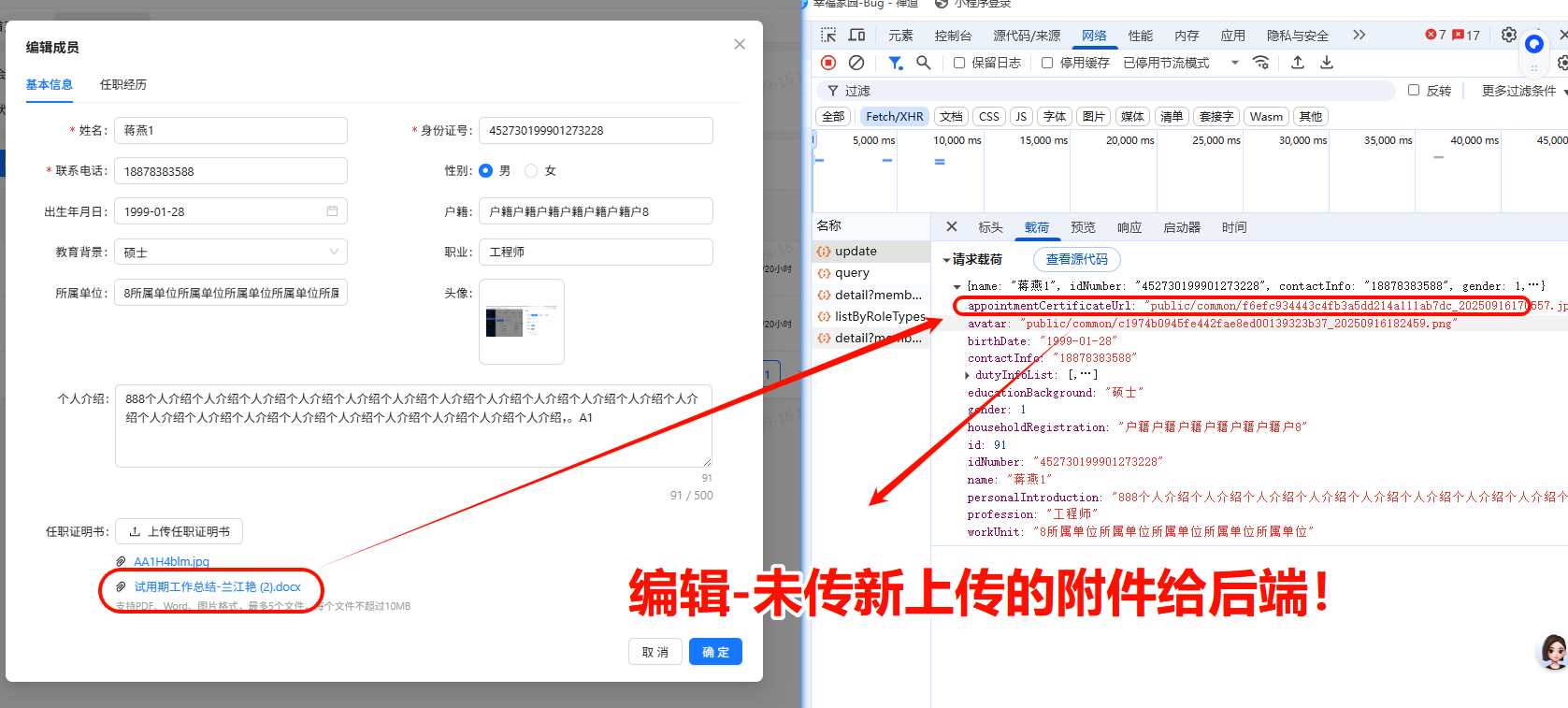Open network search magnifier icon

click(924, 63)
